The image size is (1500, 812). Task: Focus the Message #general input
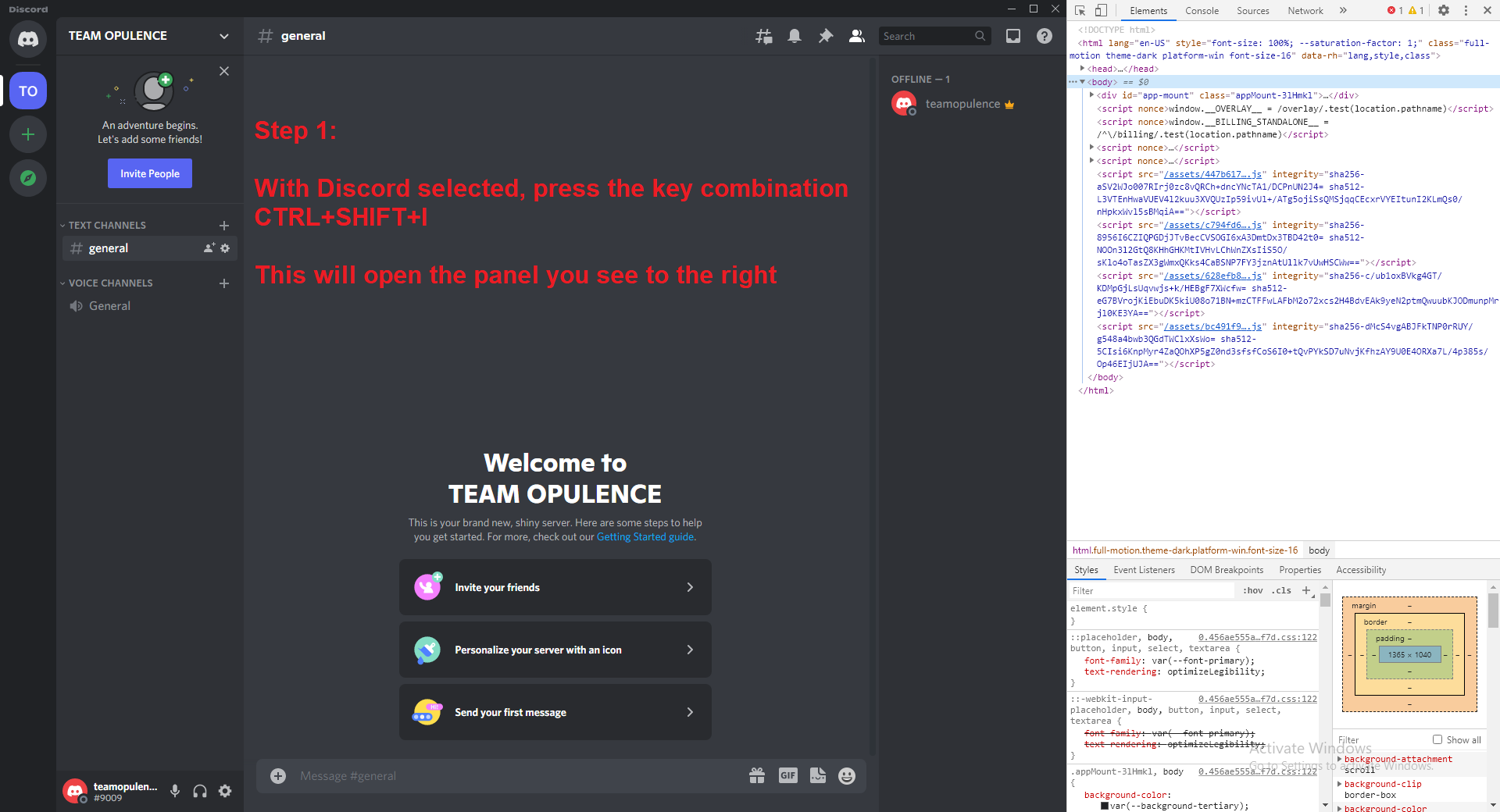520,775
